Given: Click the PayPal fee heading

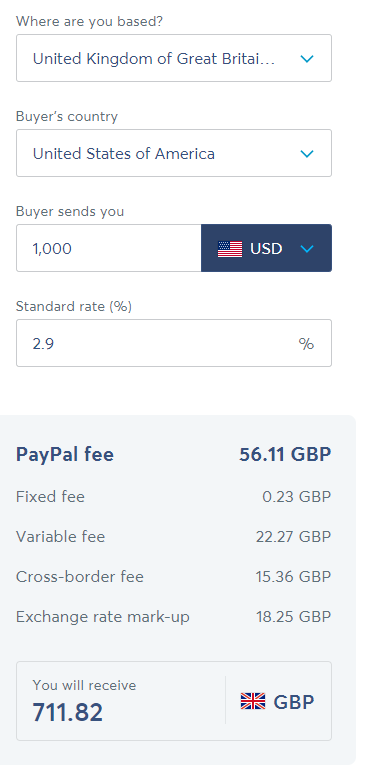Looking at the screenshot, I should [65, 454].
